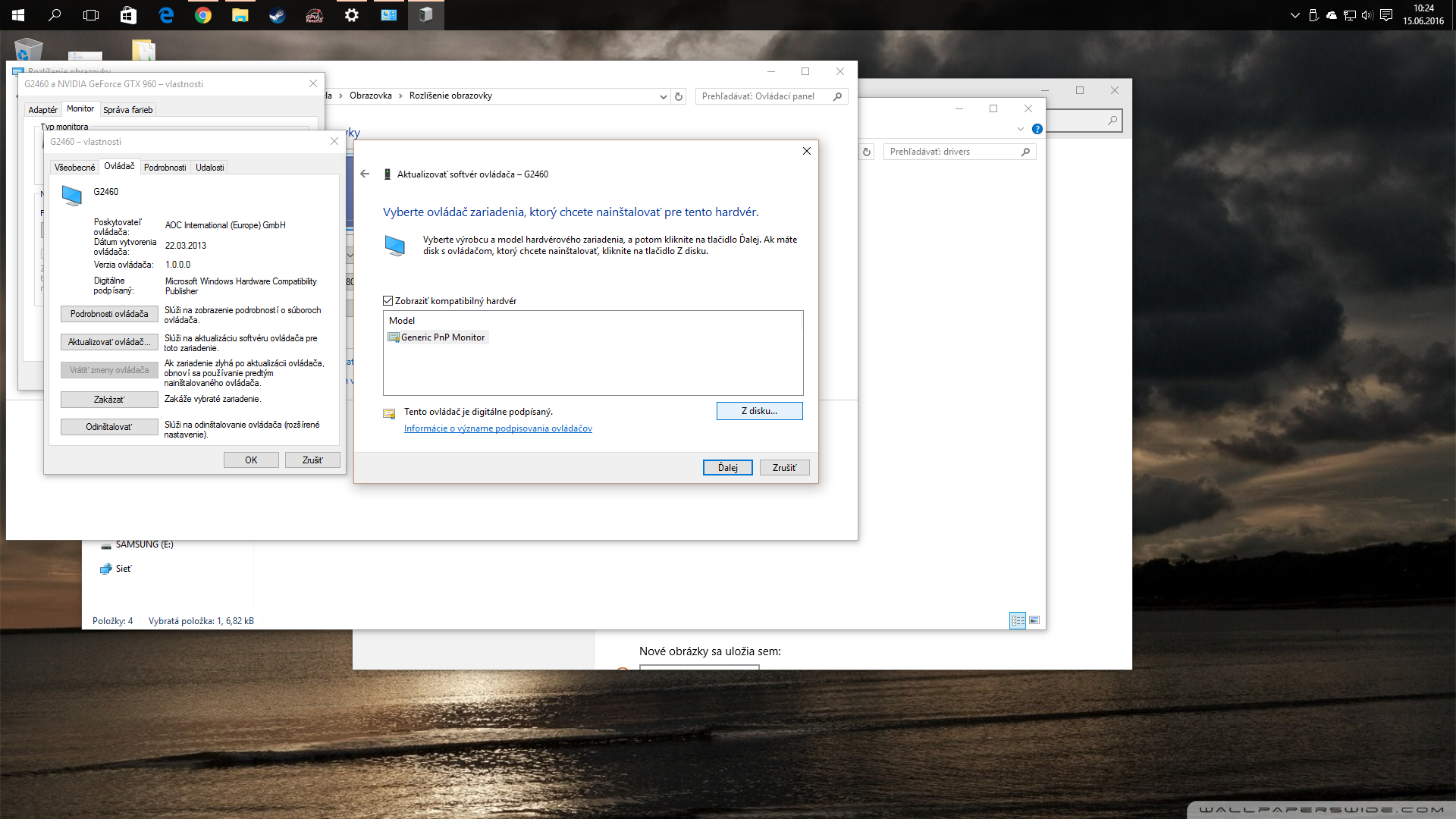
Task: Open Google Chrome from the taskbar
Action: (202, 15)
